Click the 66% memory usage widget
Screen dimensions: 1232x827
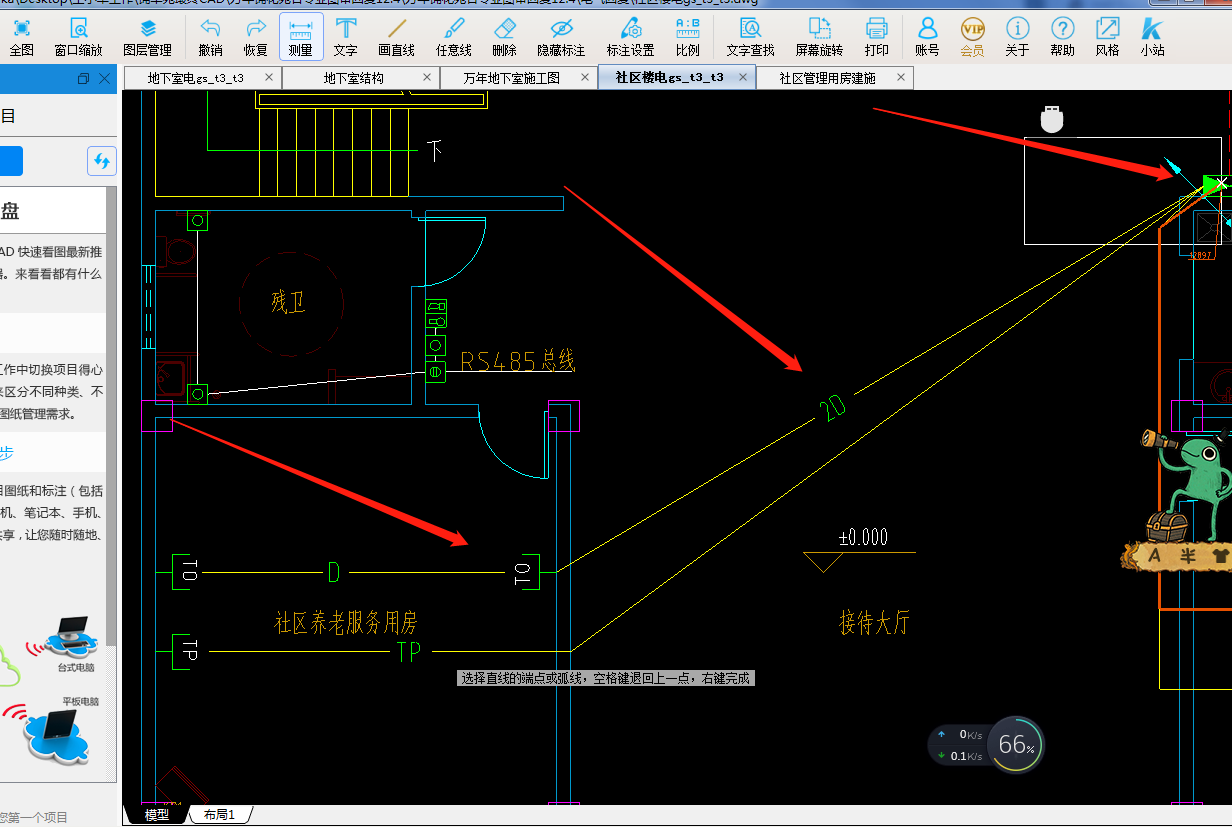click(1016, 745)
